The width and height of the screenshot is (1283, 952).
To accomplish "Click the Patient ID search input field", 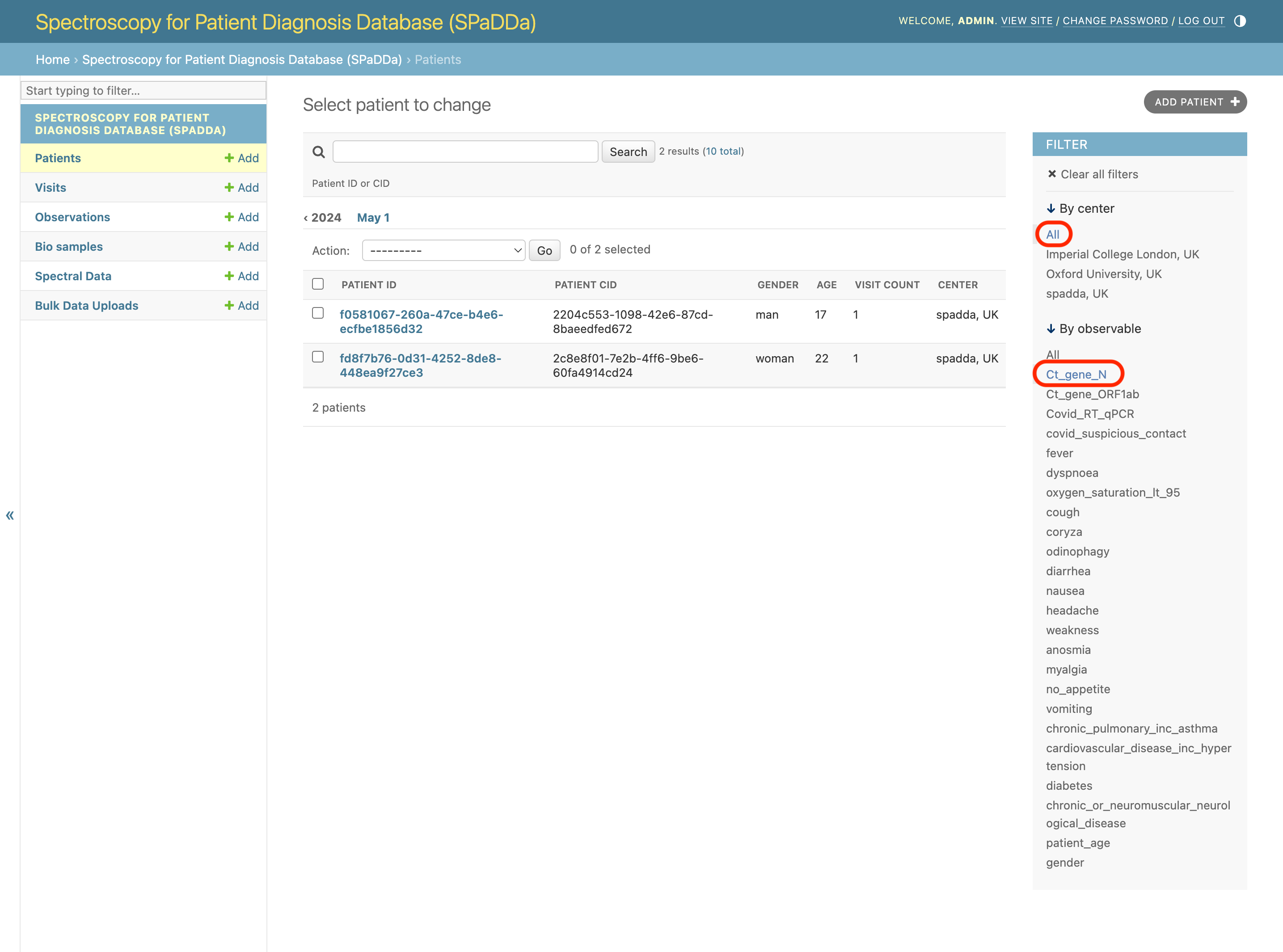I will coord(465,152).
